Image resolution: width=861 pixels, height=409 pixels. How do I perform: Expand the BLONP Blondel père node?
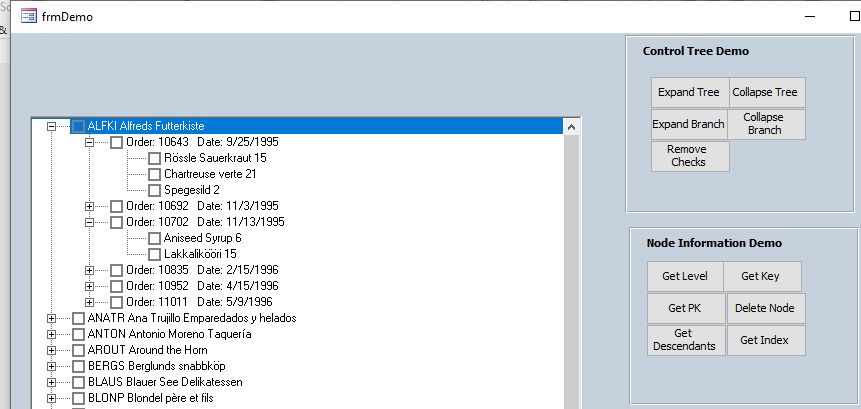(51, 397)
